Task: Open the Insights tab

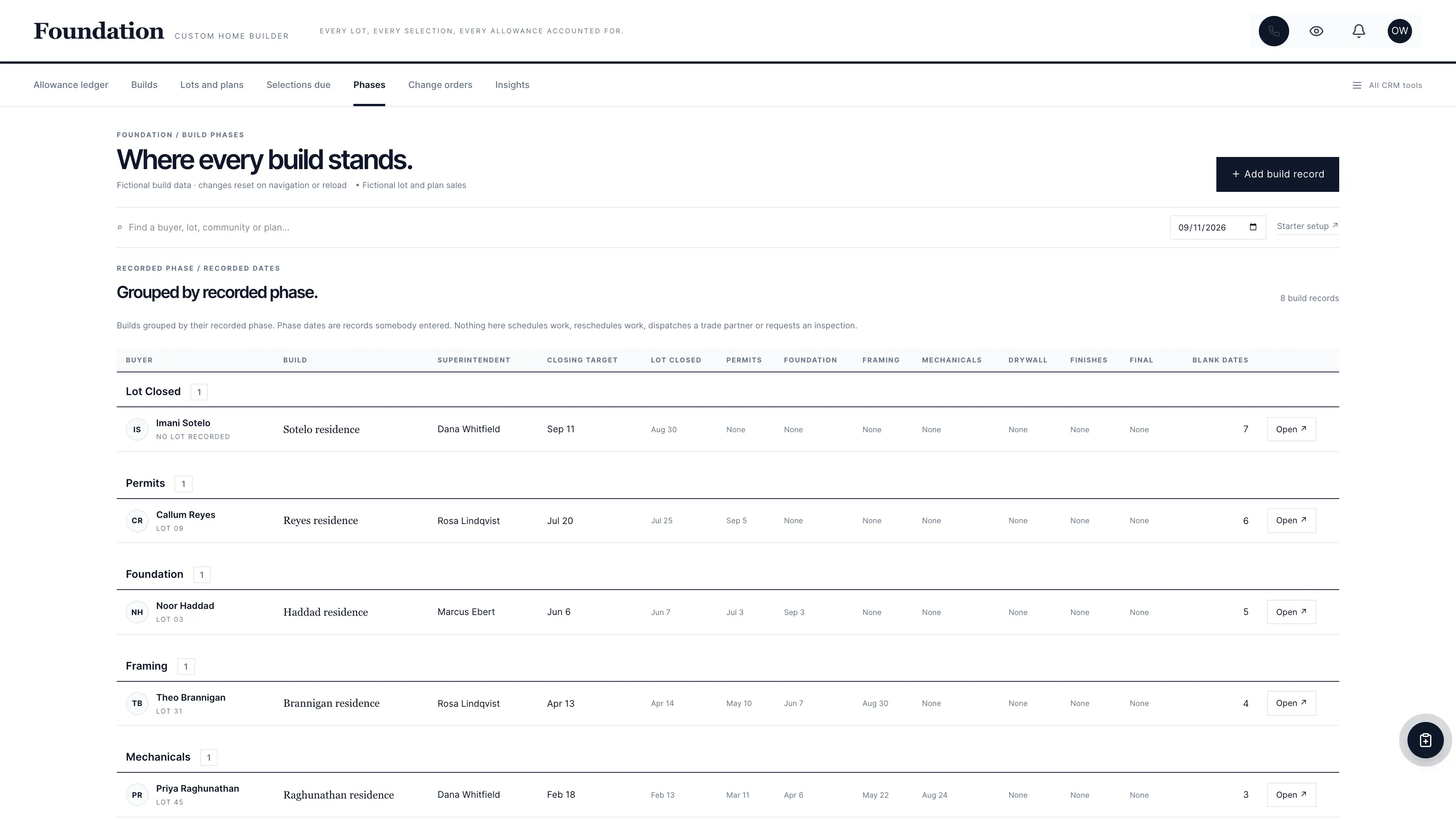Action: [x=512, y=85]
